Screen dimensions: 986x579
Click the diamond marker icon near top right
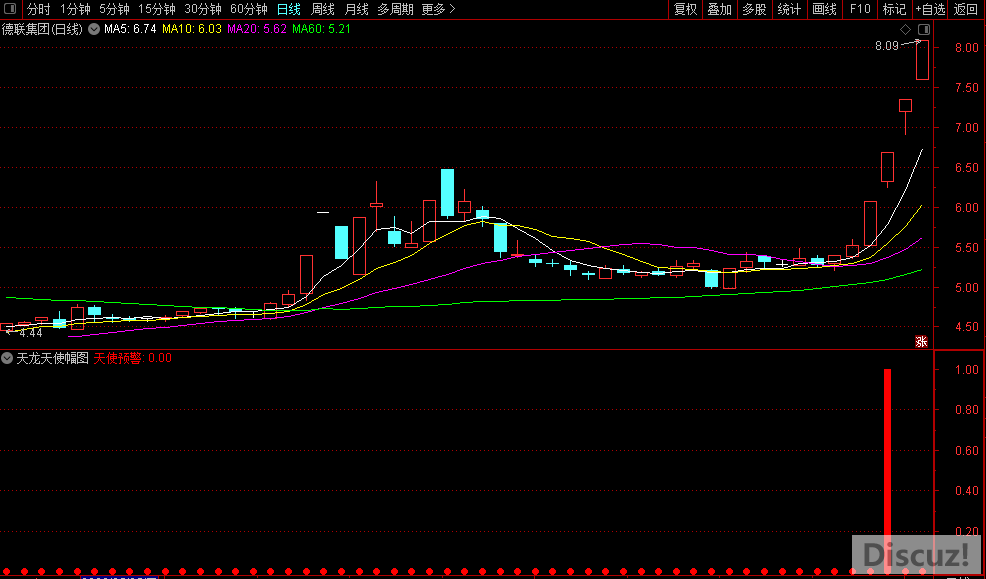pos(906,30)
